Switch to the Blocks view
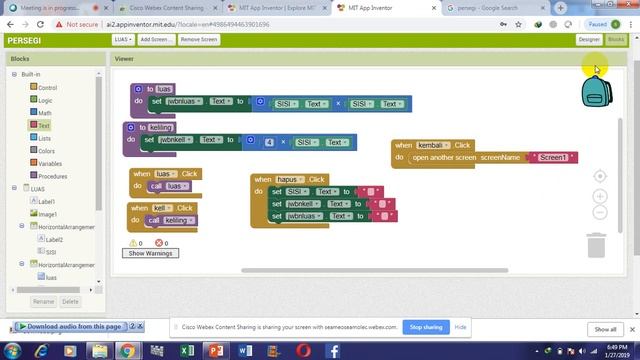Screen dimensions: 640x360 [616, 40]
